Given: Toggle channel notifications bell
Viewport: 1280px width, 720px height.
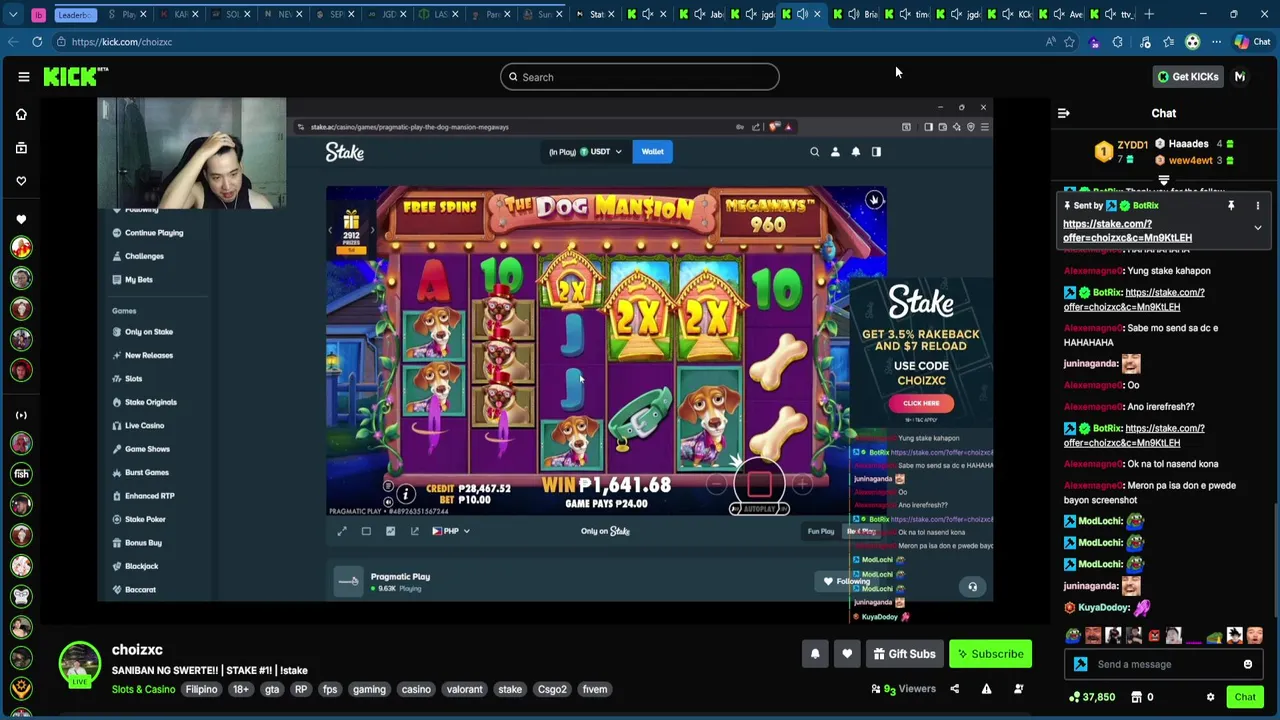Looking at the screenshot, I should pos(815,654).
